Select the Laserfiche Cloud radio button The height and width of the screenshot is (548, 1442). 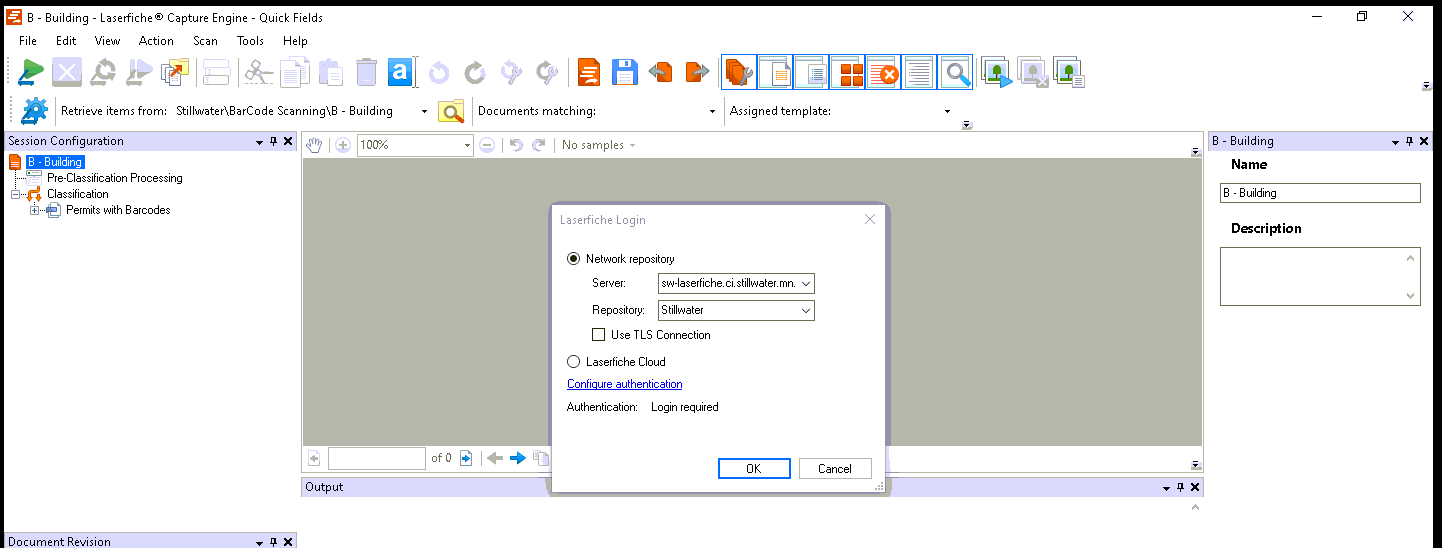point(574,362)
